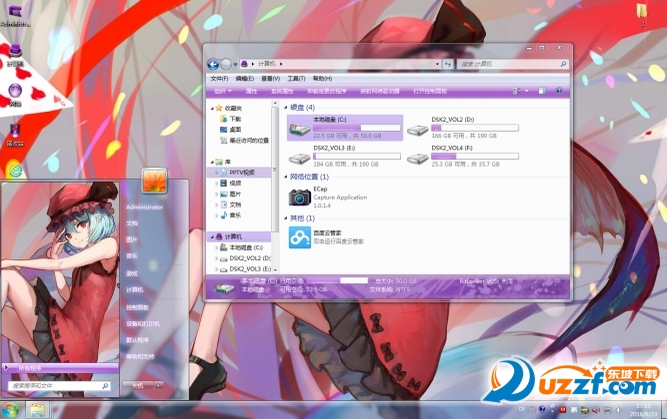Click 映射网络驱动器 in the toolbar
The width and height of the screenshot is (667, 419).
380,91
